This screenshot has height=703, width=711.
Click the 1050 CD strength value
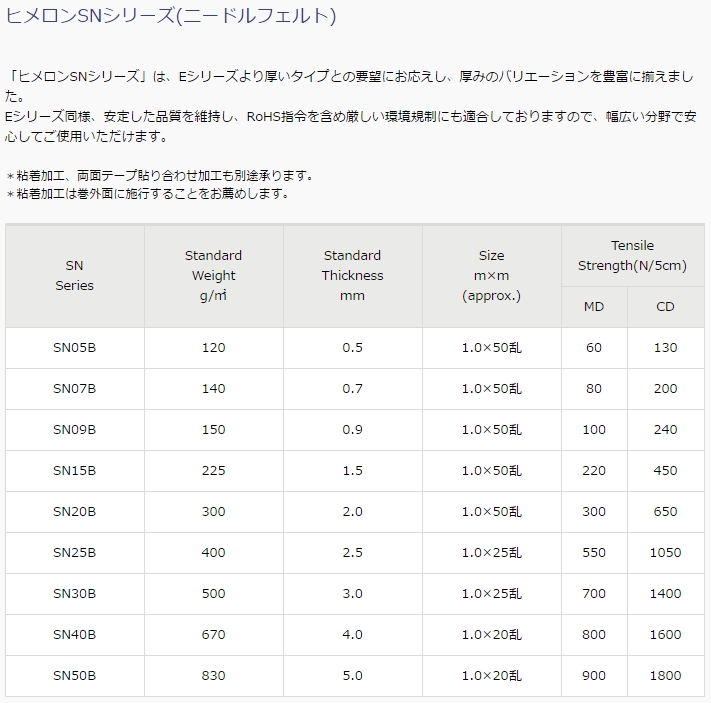tap(665, 553)
